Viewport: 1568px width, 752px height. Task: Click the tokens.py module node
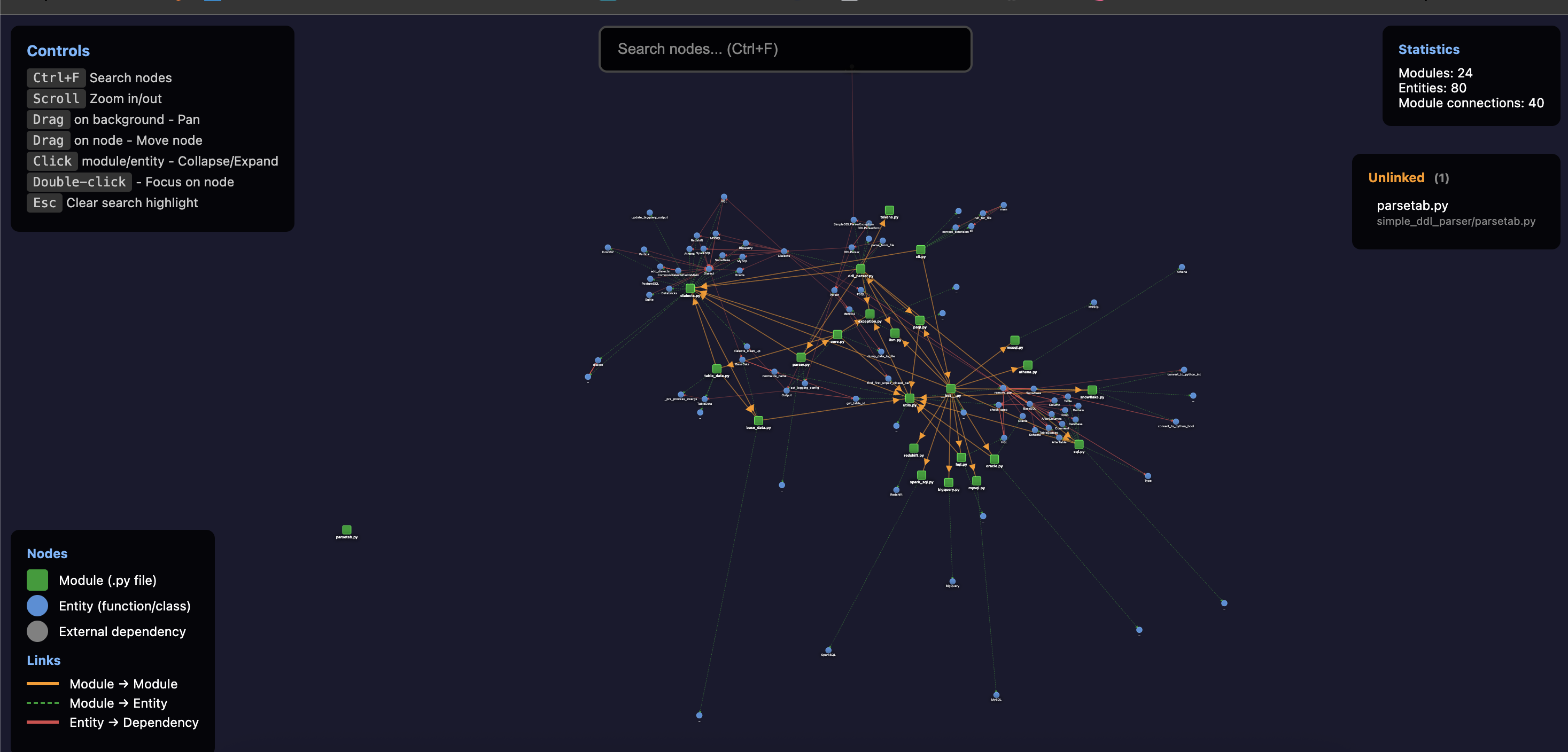point(889,210)
